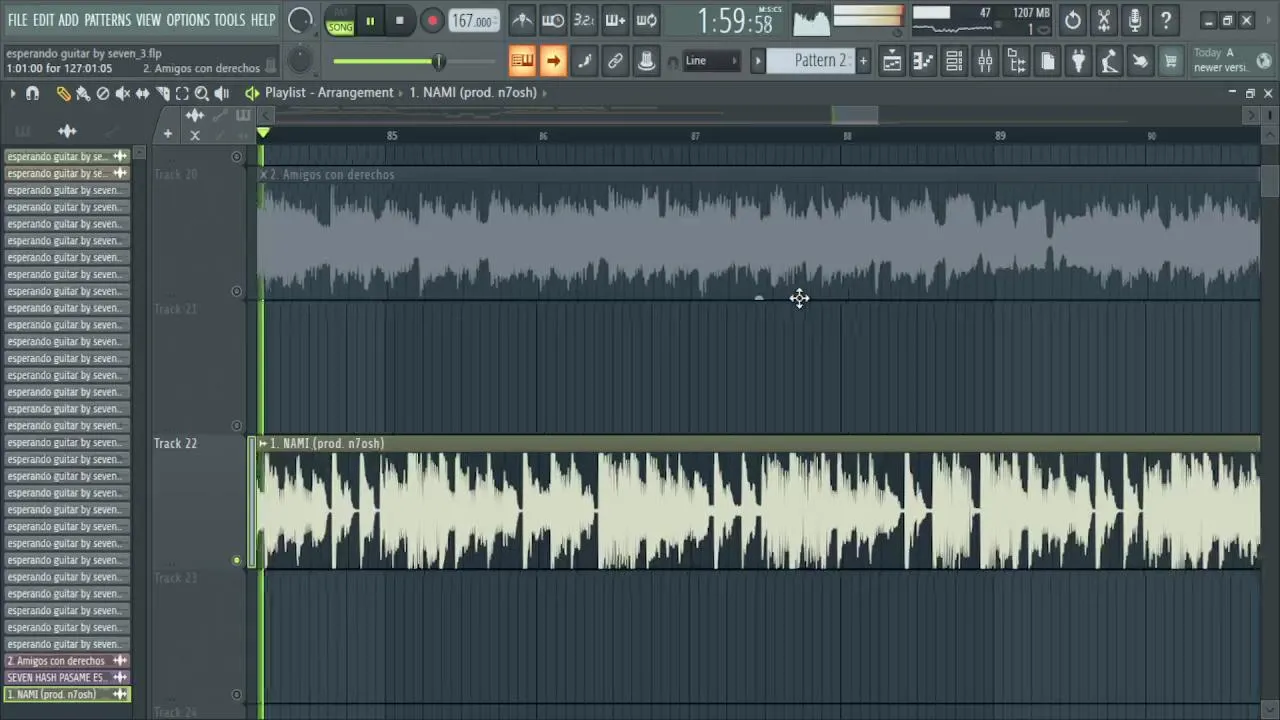
Task: Toggle countdown before recording
Action: click(584, 20)
